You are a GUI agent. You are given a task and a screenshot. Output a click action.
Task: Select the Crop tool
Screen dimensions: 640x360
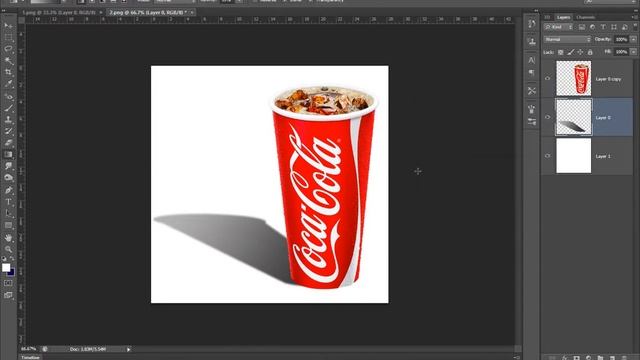click(8, 72)
